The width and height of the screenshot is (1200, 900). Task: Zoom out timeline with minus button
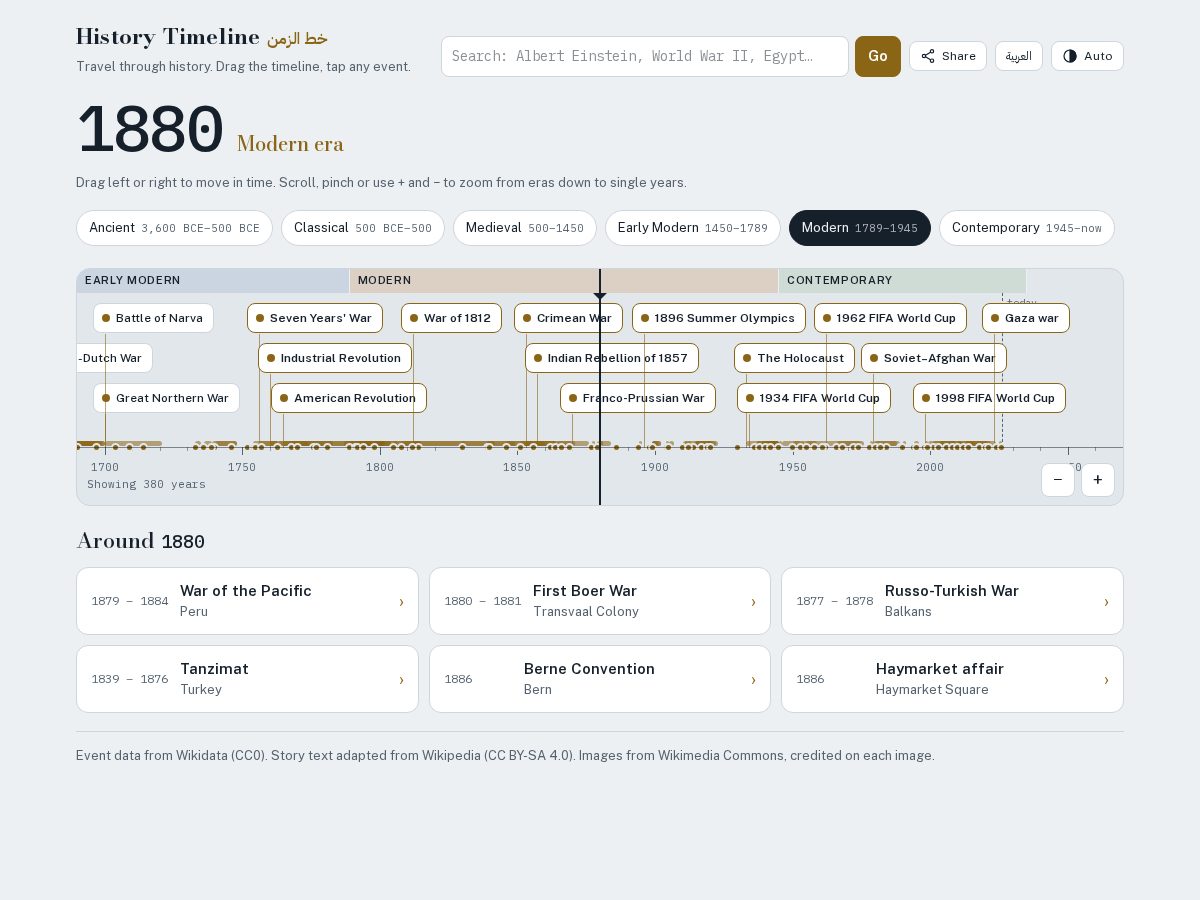pyautogui.click(x=1058, y=480)
